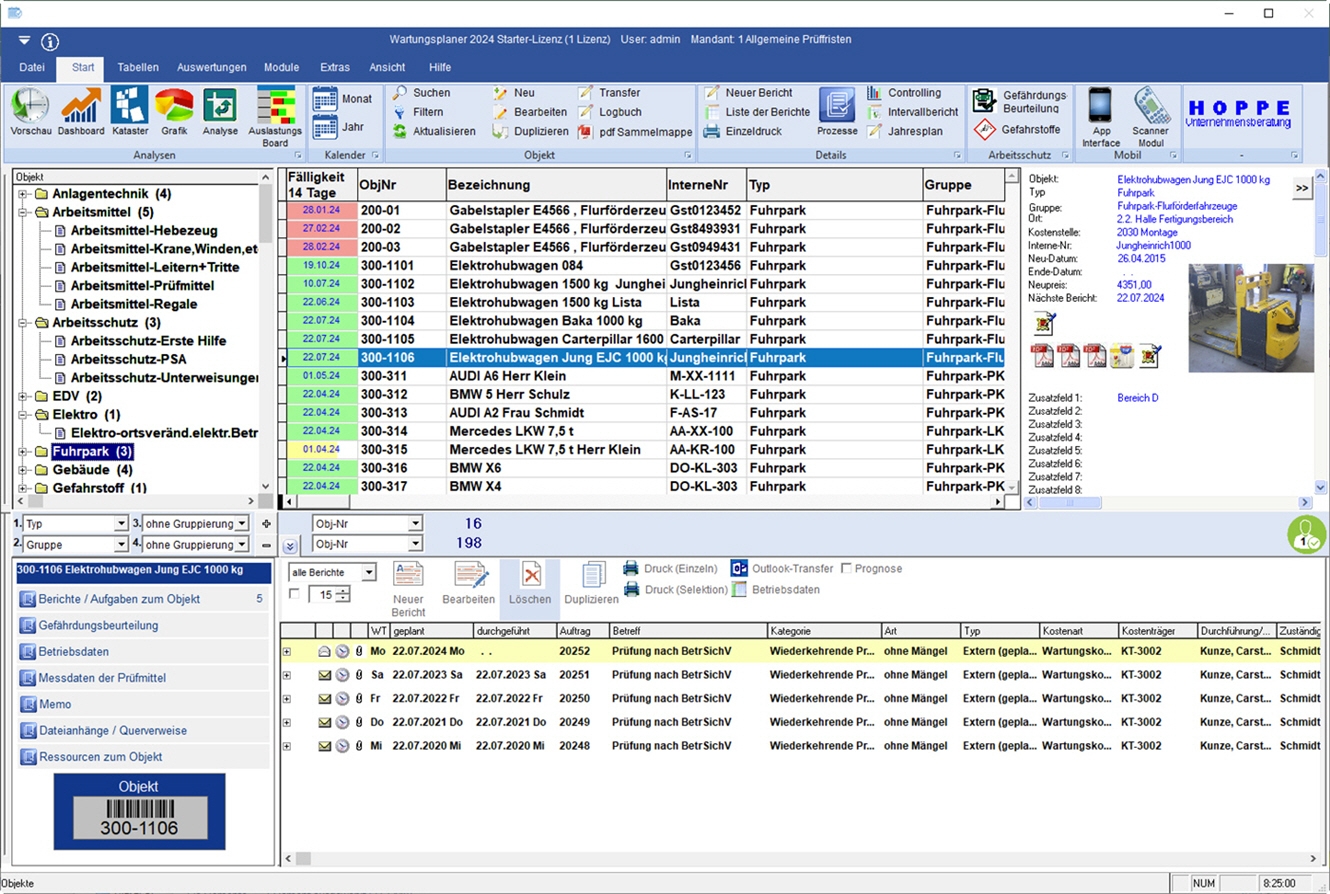Image resolution: width=1330 pixels, height=894 pixels.
Task: Collapse the Arbeitsmittel tree node
Action: [x=22, y=212]
